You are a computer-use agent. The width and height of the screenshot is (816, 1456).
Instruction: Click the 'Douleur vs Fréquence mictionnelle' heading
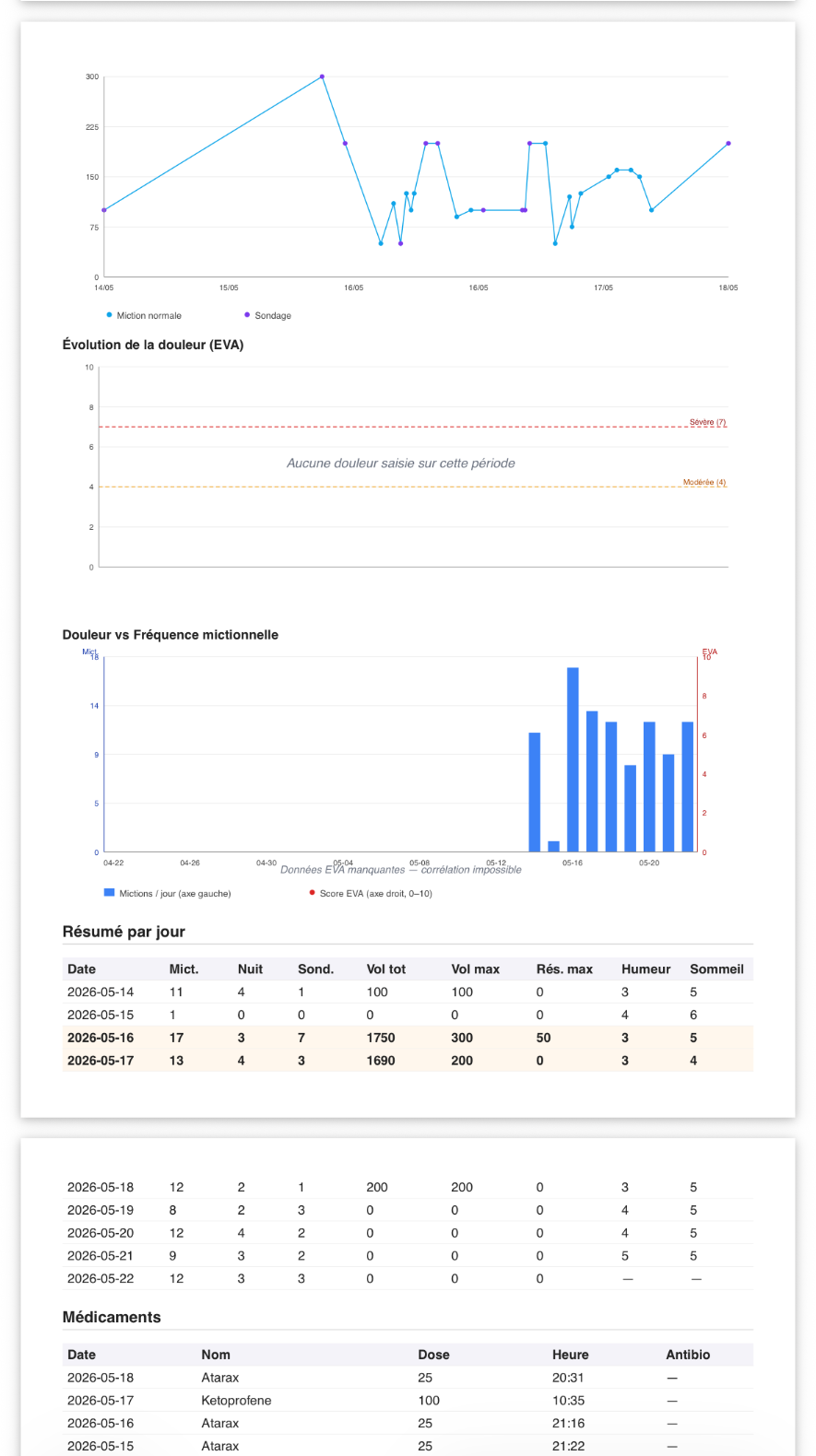click(171, 635)
